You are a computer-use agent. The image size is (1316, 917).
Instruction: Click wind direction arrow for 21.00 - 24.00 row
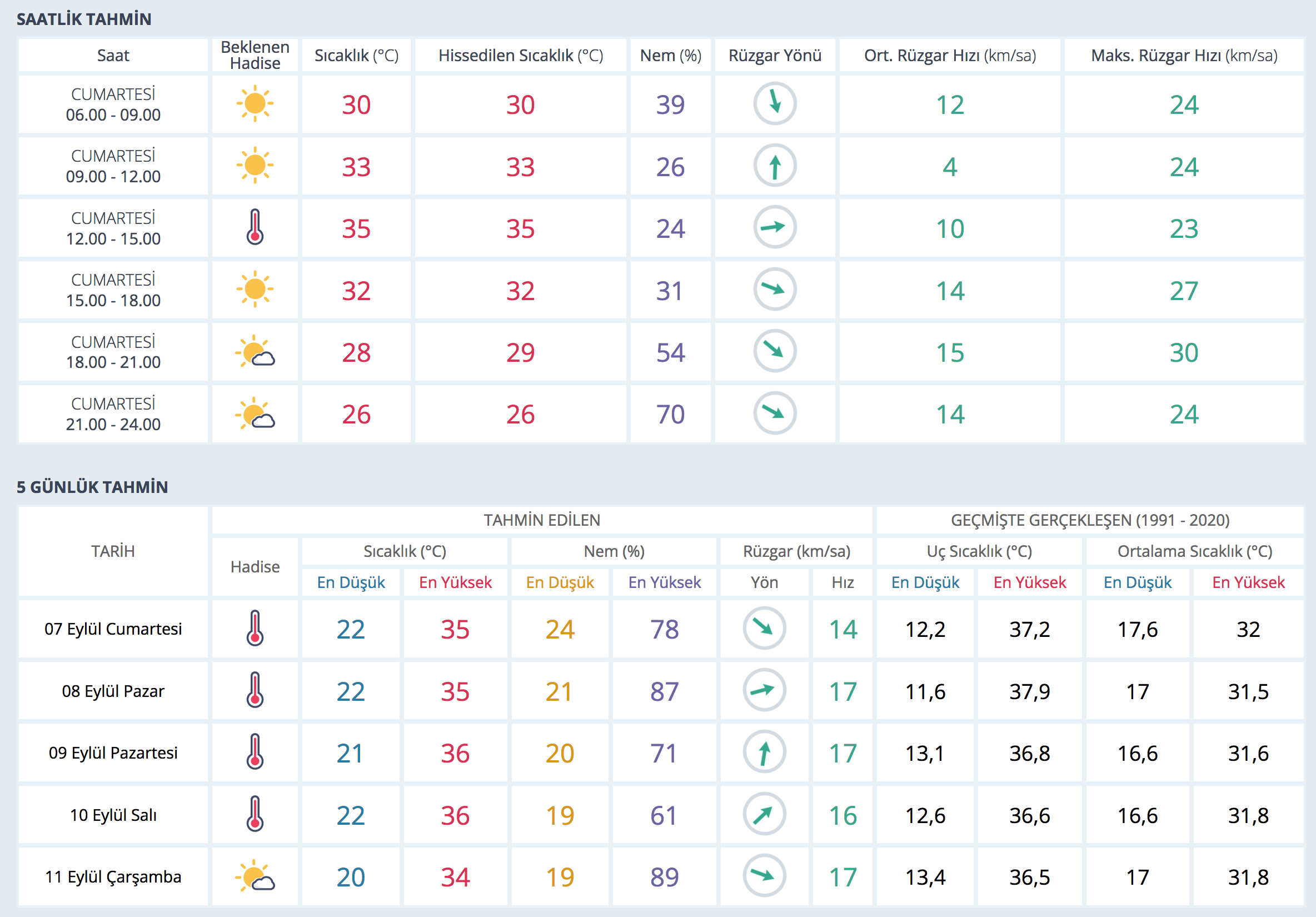point(774,413)
